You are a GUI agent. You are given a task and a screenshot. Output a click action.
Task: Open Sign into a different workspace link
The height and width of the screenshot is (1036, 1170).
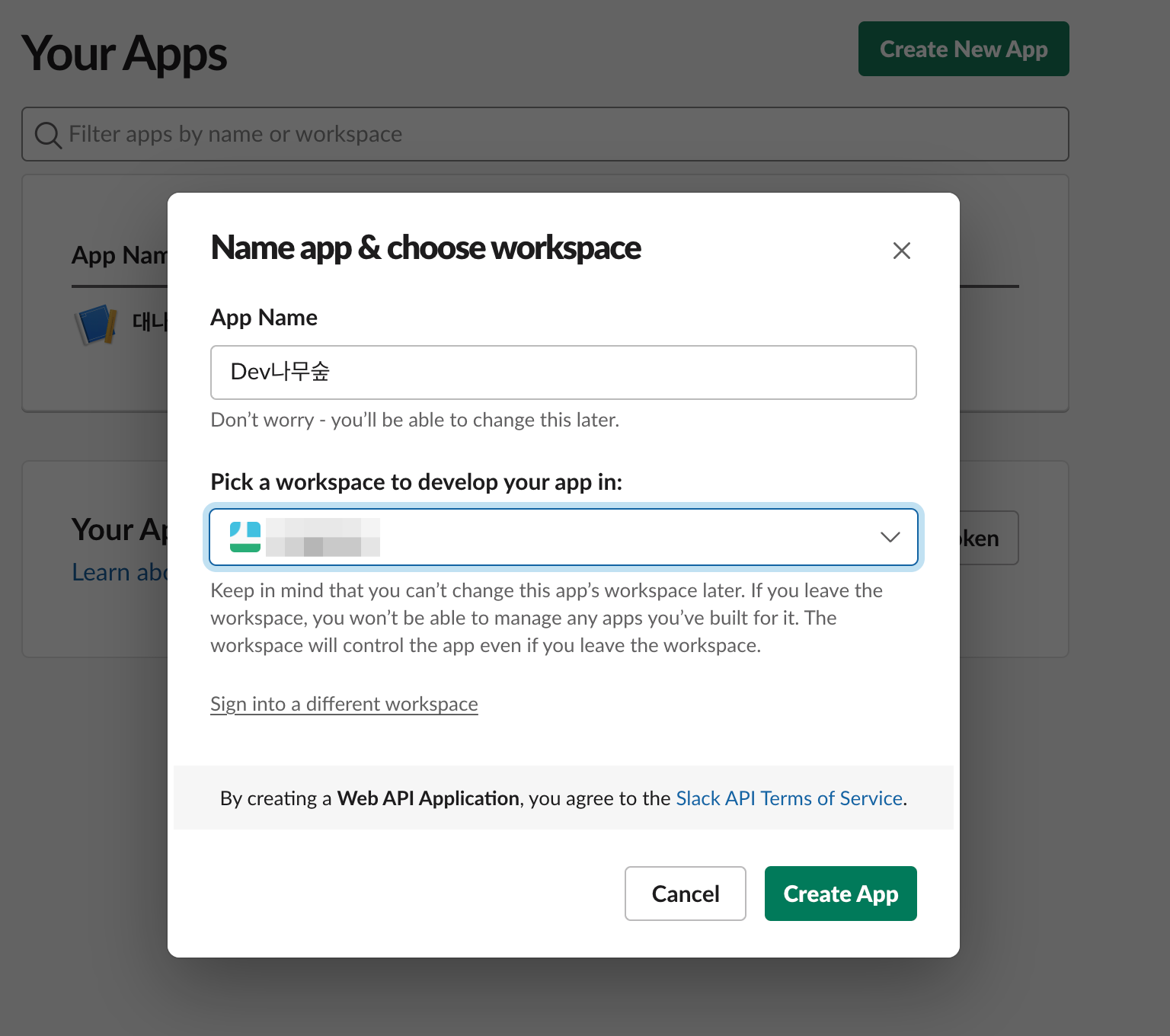click(344, 704)
